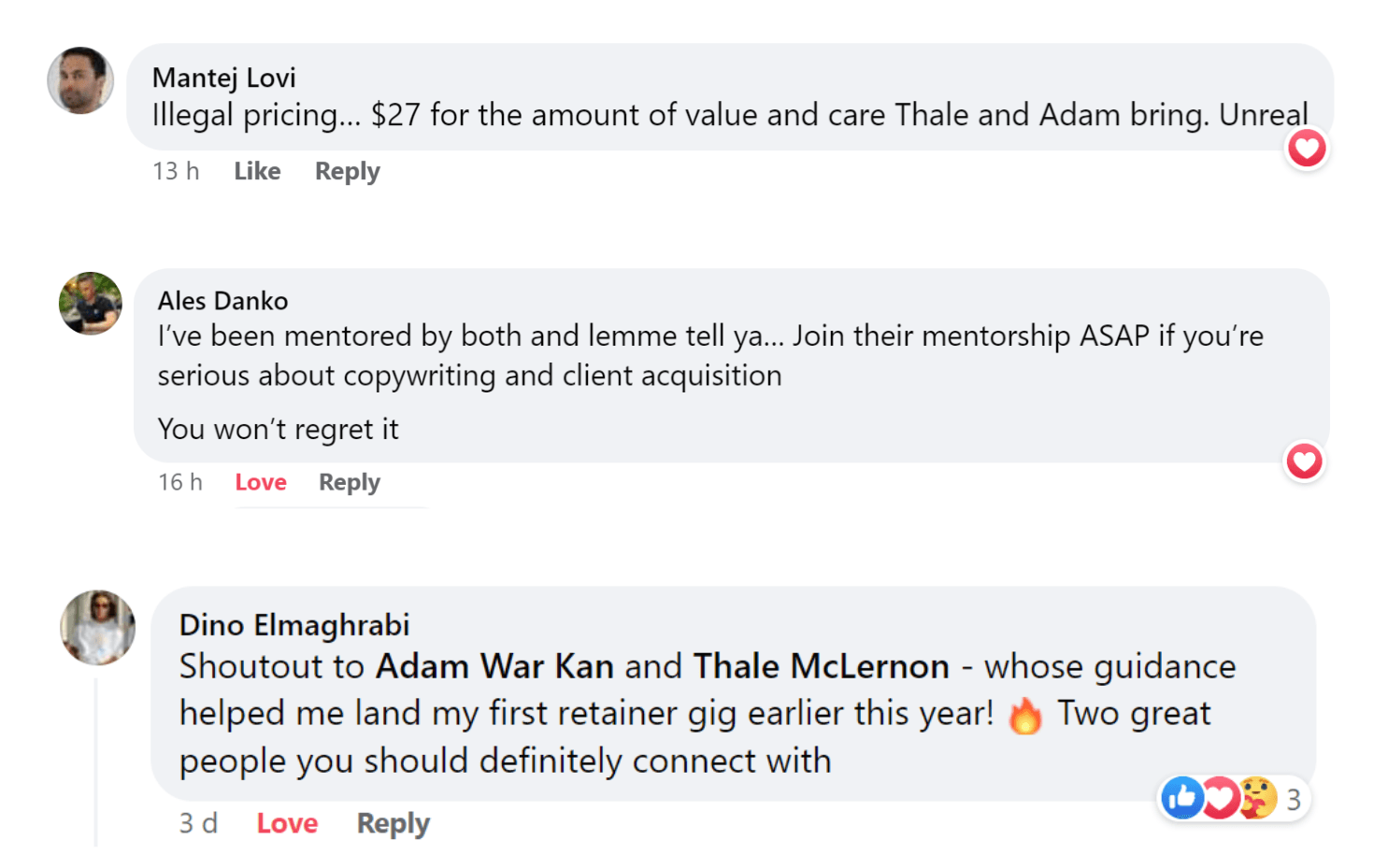This screenshot has height=868, width=1388.
Task: Click the 16 h timestamp
Action: pyautogui.click(x=180, y=482)
